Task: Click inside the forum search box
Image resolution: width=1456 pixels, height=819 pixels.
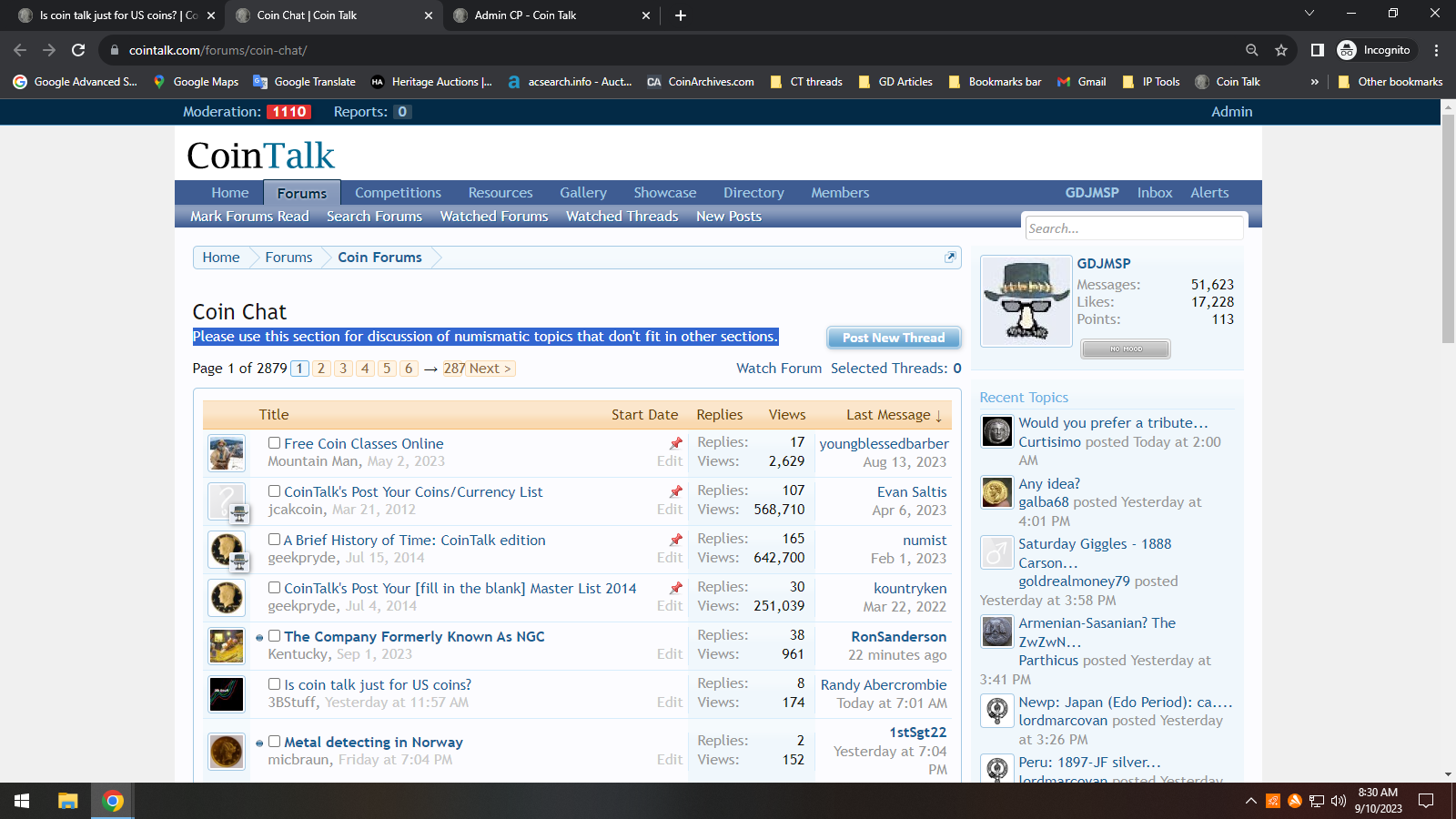Action: point(1133,228)
